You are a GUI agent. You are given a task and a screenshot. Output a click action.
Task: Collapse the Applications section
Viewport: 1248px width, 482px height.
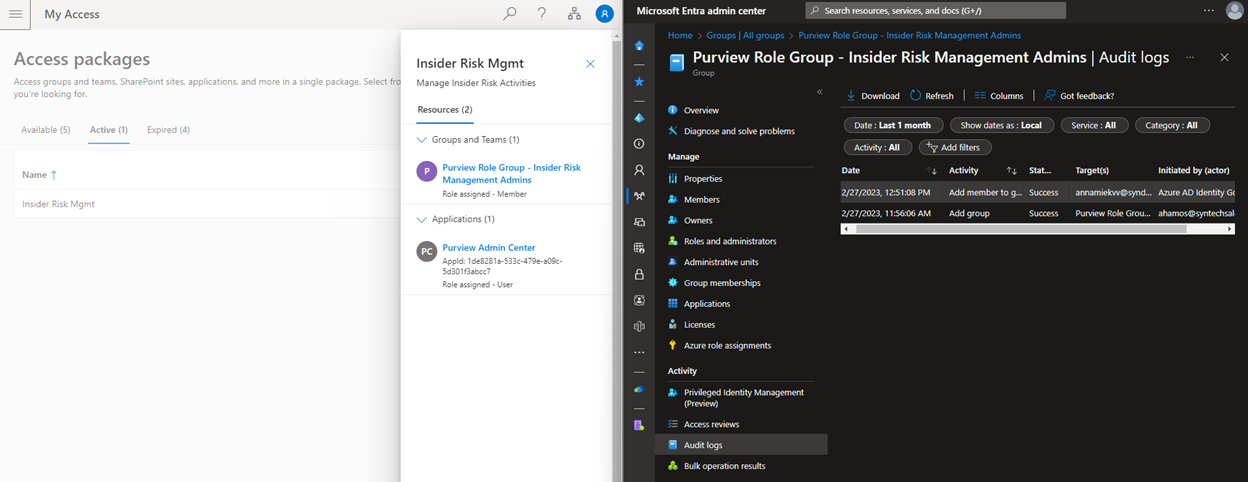click(x=422, y=219)
